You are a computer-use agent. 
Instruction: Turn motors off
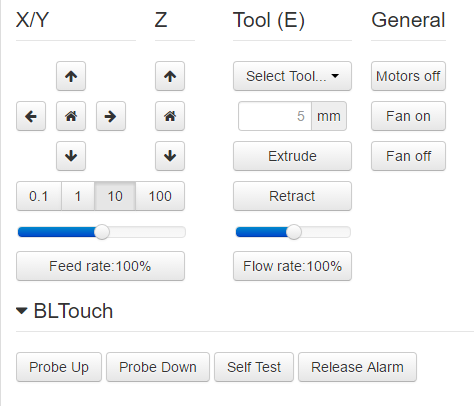point(408,76)
